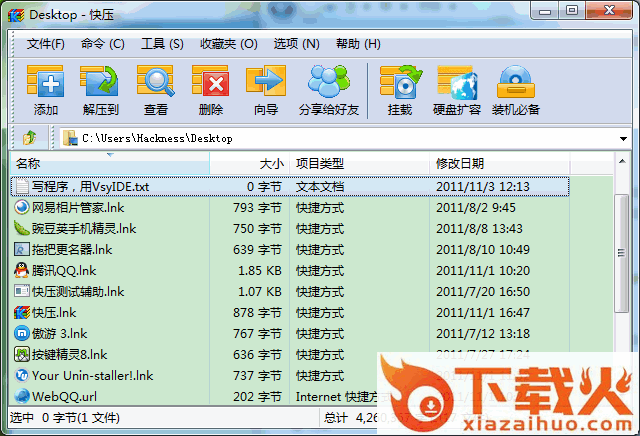The image size is (640, 436).
Task: Click the 拖把更名器.lnk file icon
Action: [21, 249]
